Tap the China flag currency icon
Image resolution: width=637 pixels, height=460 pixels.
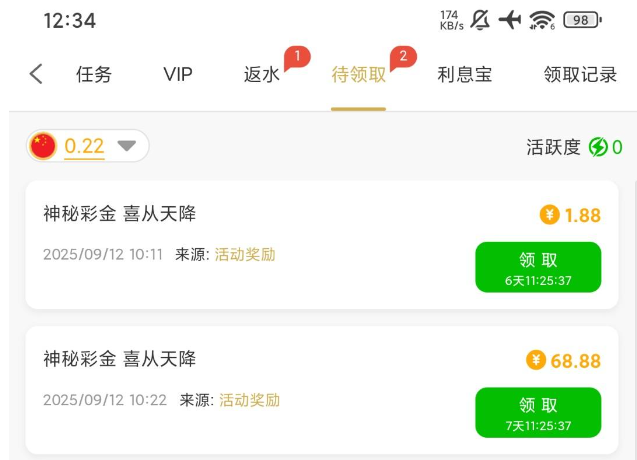43,146
